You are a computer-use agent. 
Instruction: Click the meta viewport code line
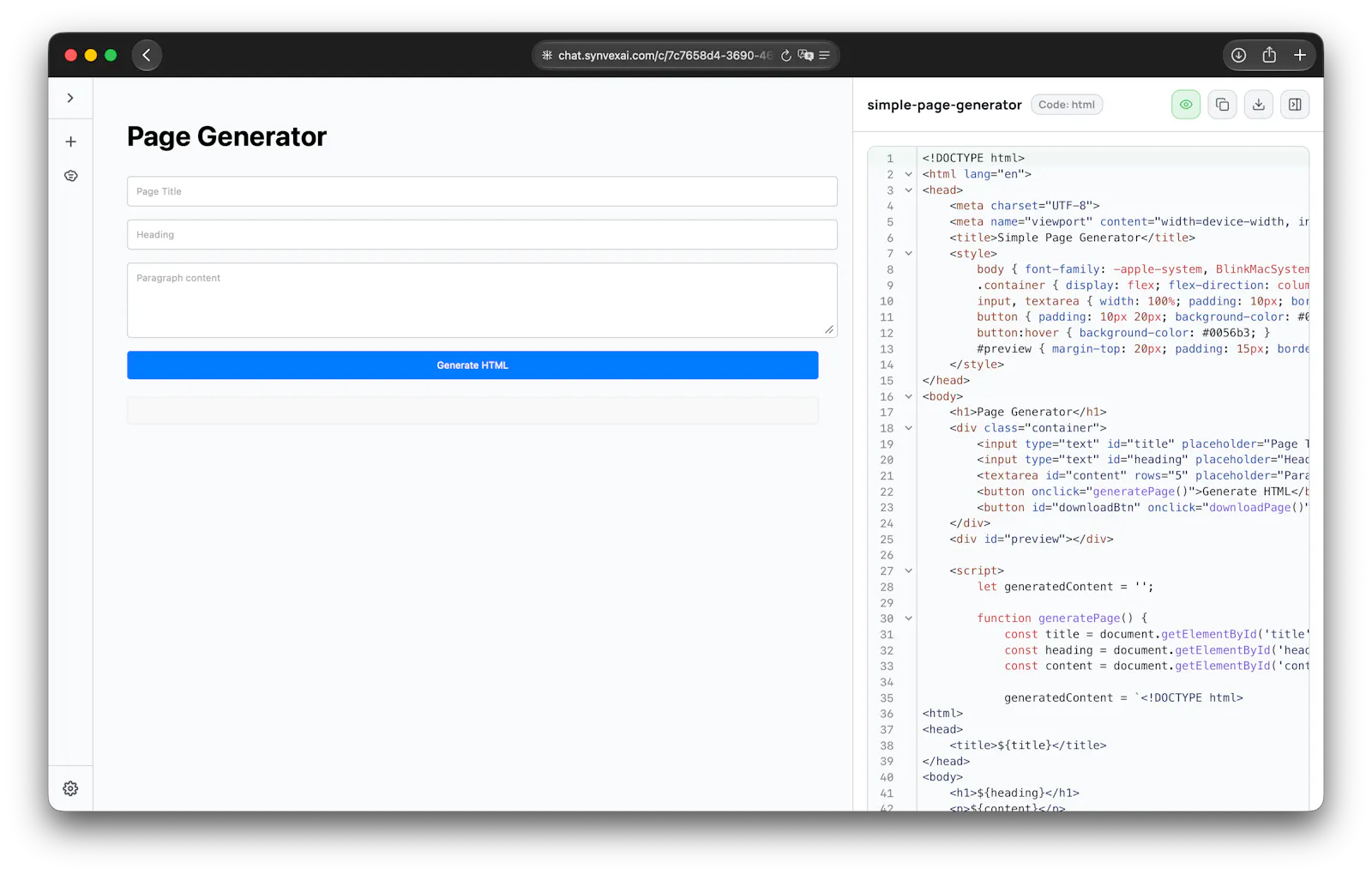coord(1128,222)
